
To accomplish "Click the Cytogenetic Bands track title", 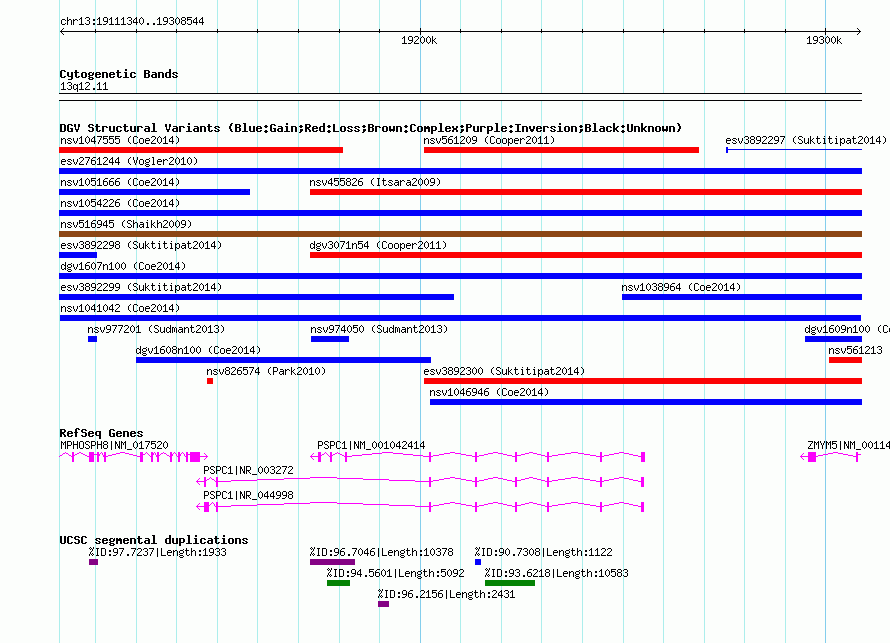I will [119, 74].
